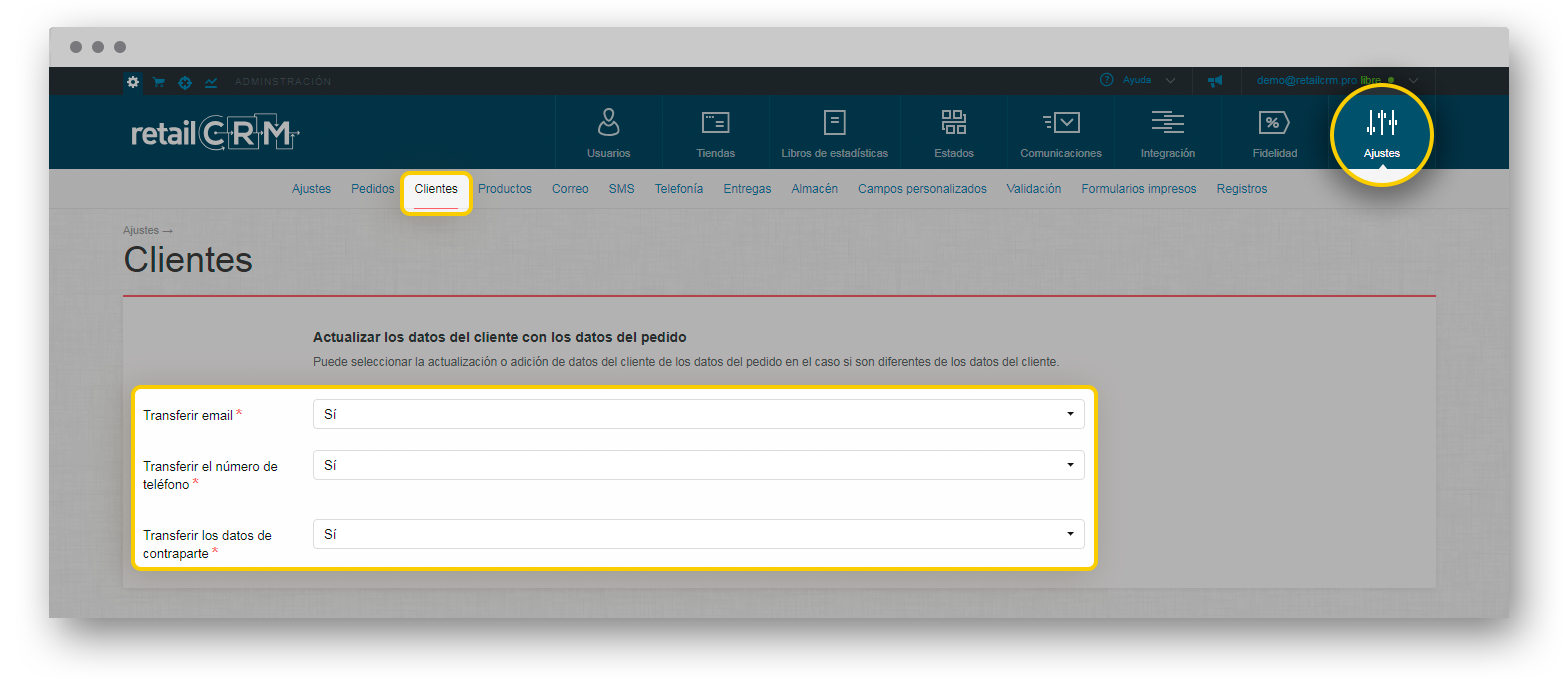Screen dimensions: 1563x679
Task: Select the Clientes tab
Action: pos(436,189)
